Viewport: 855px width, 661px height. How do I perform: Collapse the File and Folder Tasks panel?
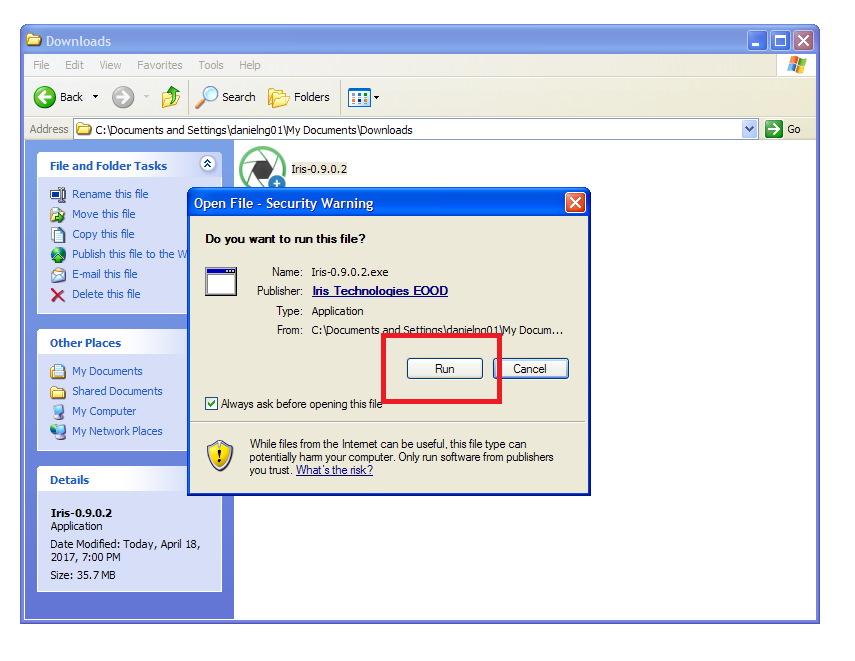coord(207,163)
